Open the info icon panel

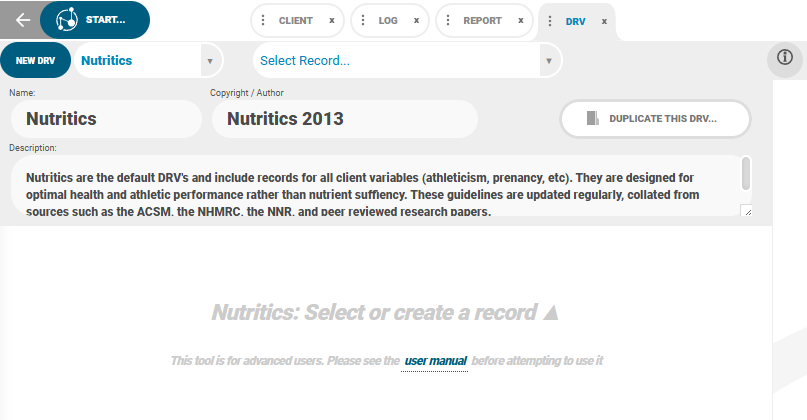pos(785,60)
